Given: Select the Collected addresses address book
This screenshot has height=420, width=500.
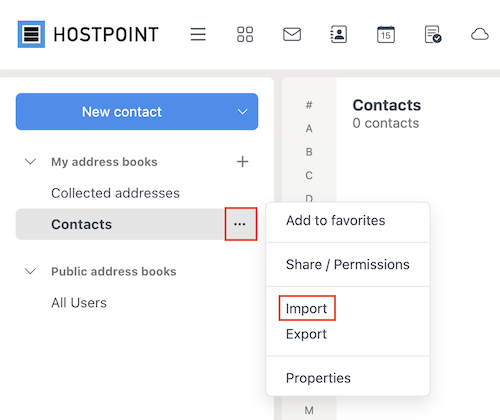Looking at the screenshot, I should pos(115,193).
